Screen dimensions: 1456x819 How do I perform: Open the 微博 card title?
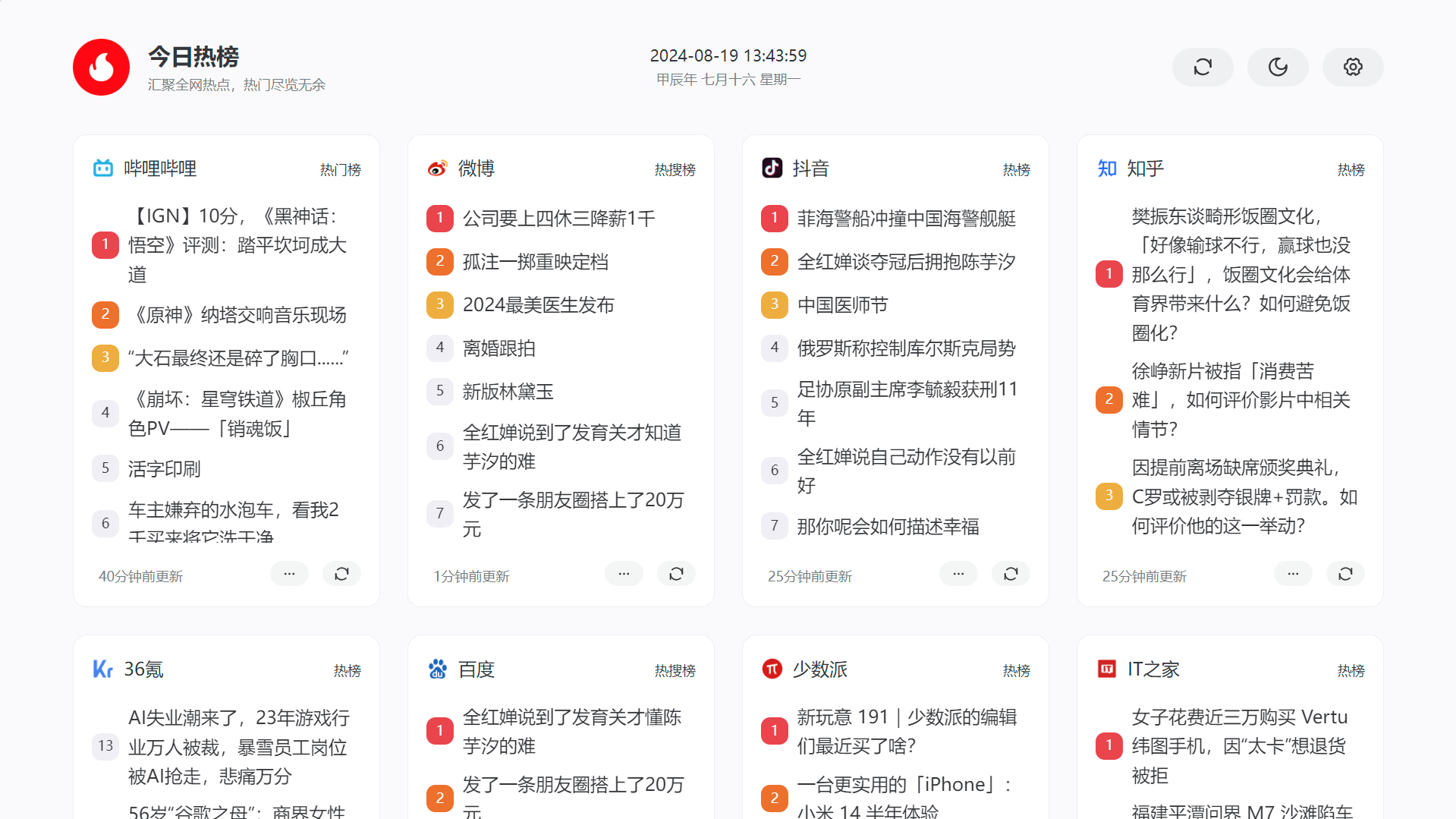click(476, 169)
